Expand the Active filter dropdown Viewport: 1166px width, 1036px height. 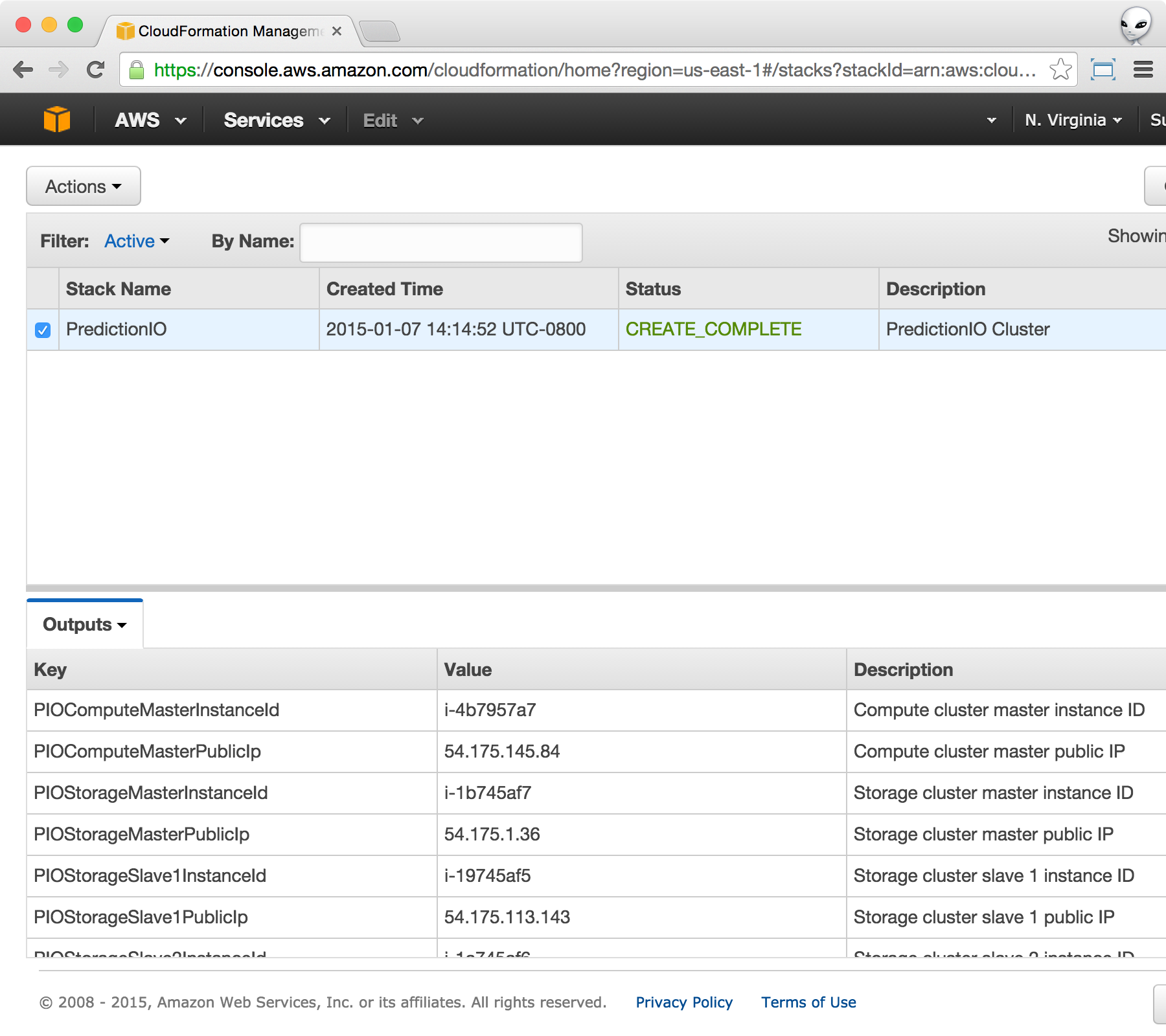(137, 241)
